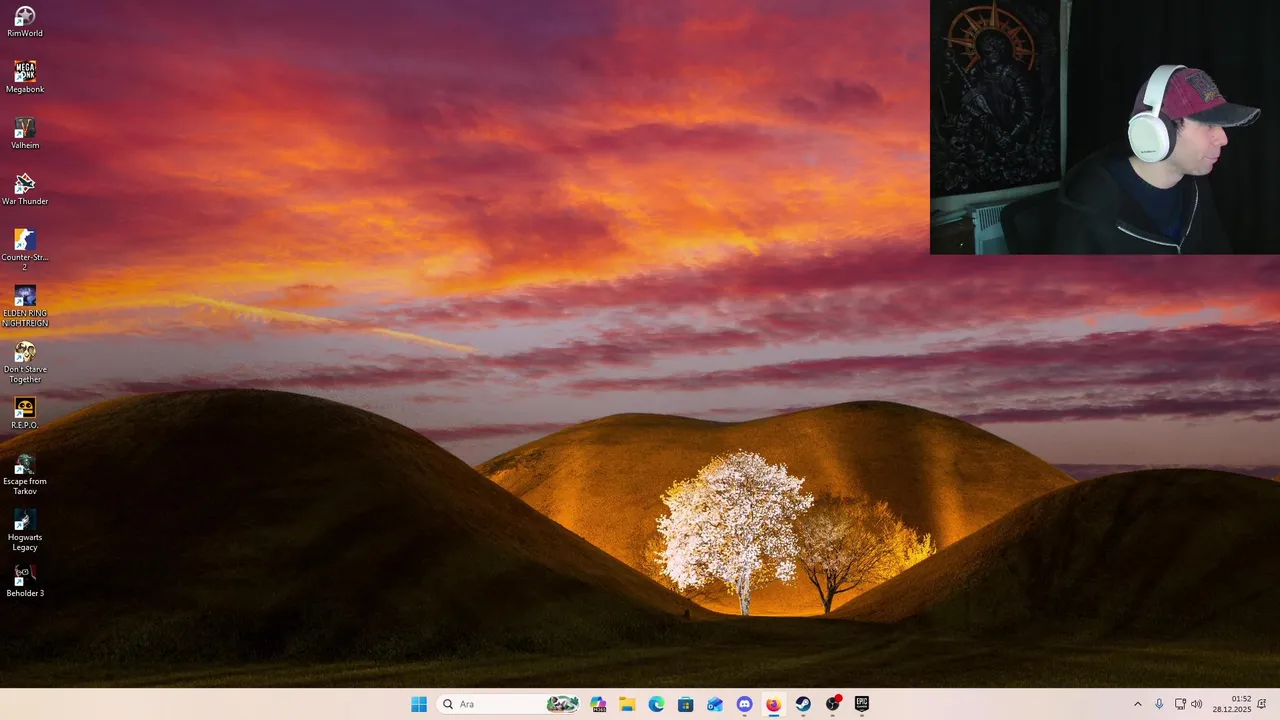The width and height of the screenshot is (1280, 720).
Task: Click the Don't Starve Together shortcut
Action: 25,362
